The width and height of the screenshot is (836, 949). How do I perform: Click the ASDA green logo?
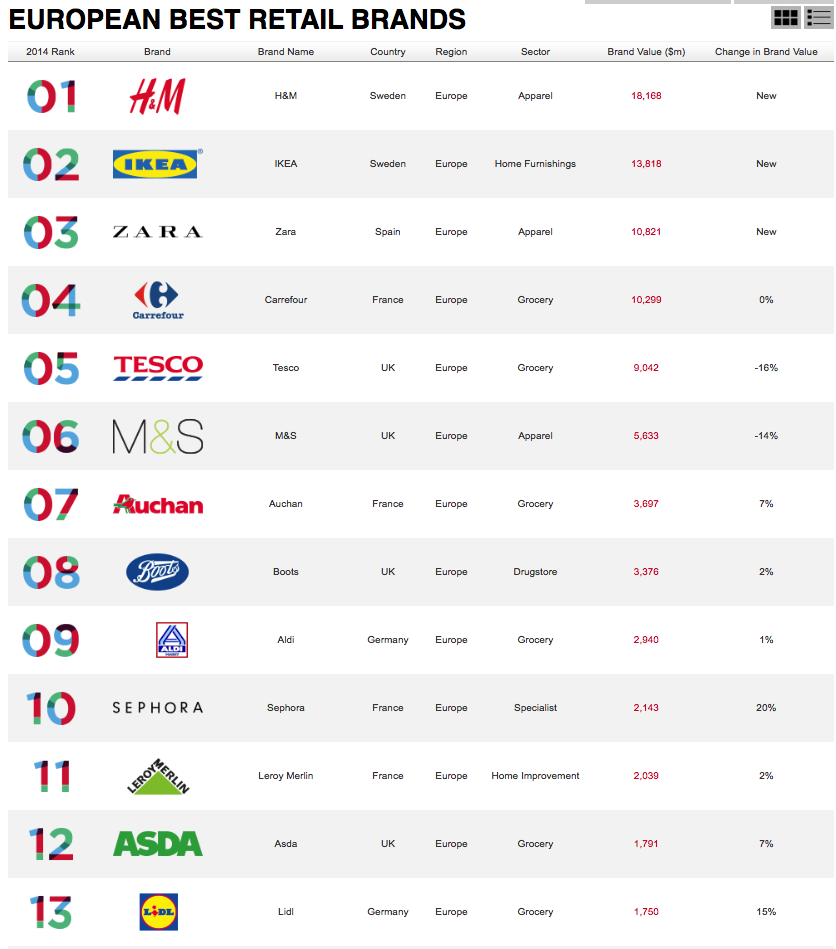coord(157,844)
